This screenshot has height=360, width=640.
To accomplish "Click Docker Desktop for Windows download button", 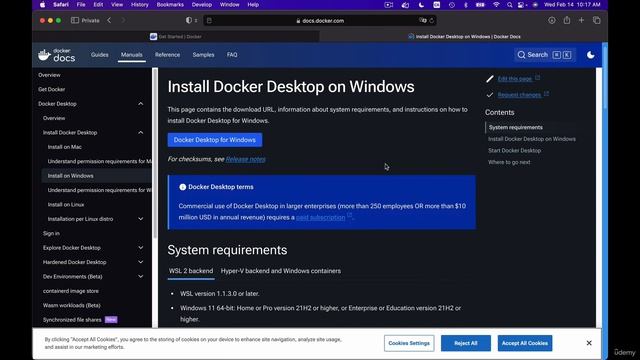I will [x=215, y=140].
